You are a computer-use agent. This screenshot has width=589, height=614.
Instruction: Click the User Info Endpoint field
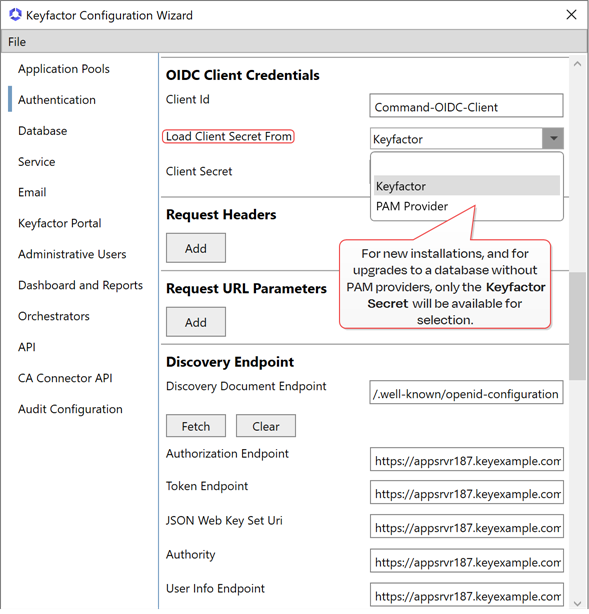click(x=467, y=594)
